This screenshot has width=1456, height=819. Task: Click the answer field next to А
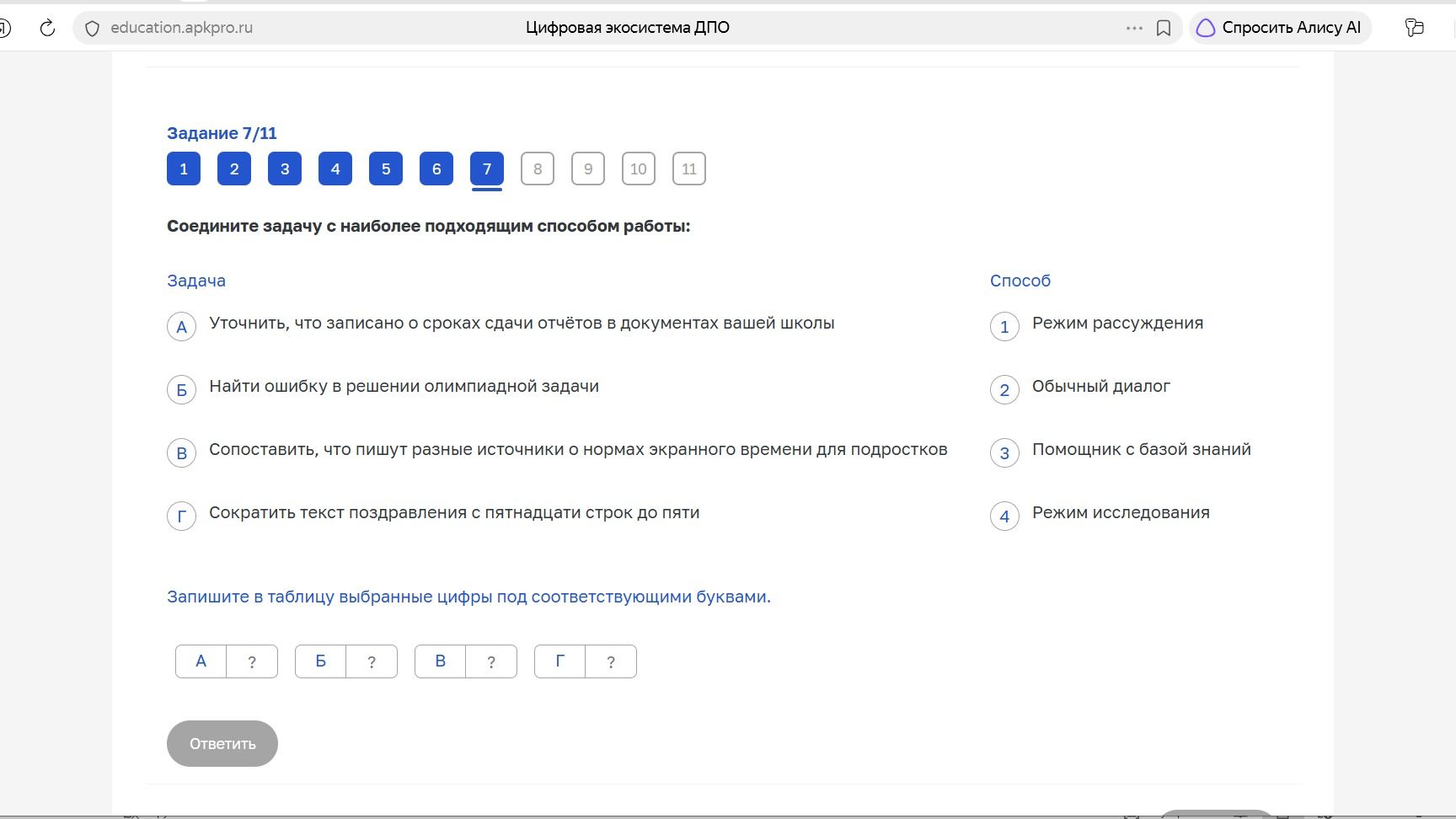click(252, 661)
